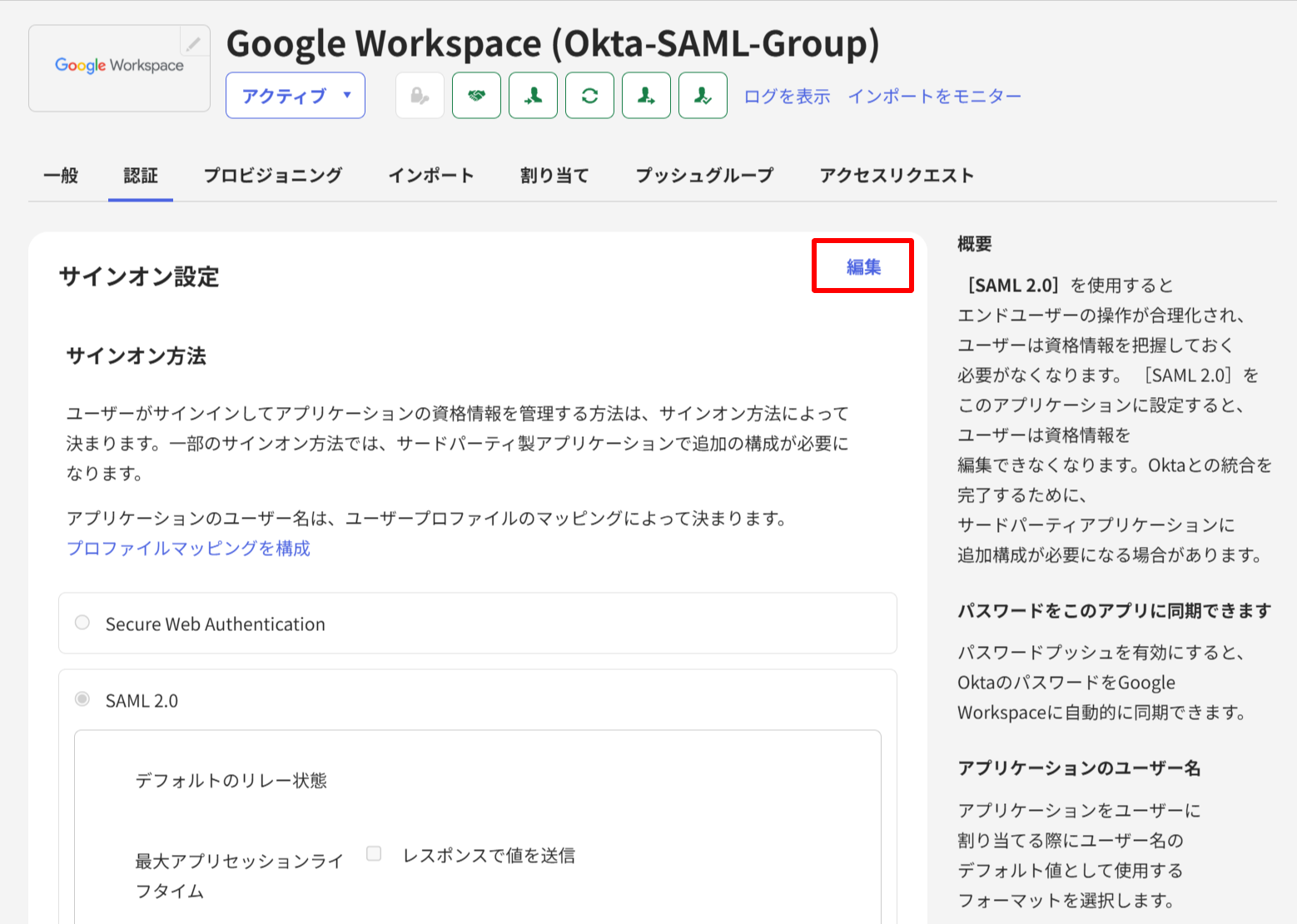The image size is (1297, 924).
Task: Click the user icon with incoming arrow
Action: click(x=533, y=96)
